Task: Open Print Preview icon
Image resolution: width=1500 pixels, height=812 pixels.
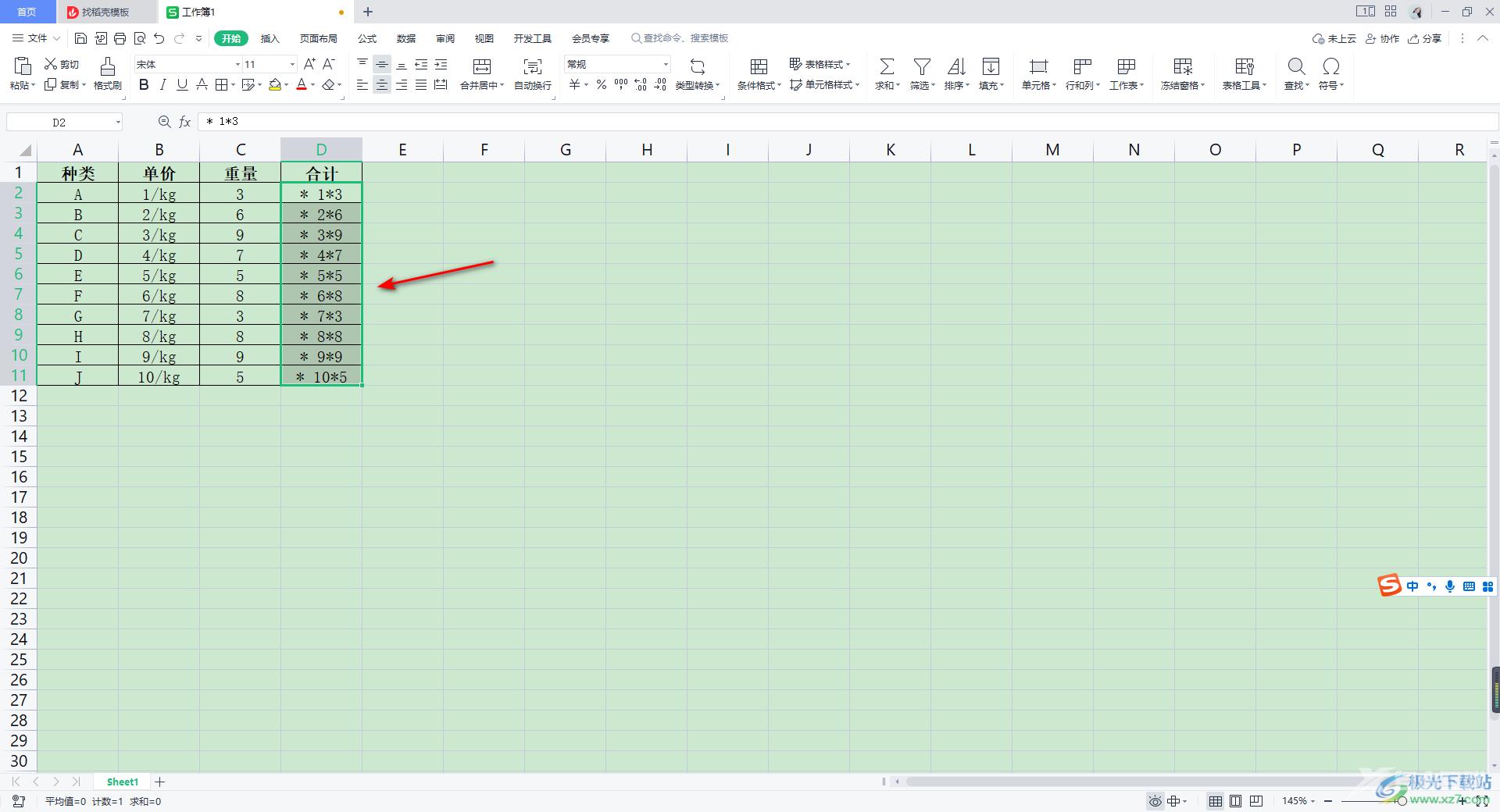Action: [140, 38]
